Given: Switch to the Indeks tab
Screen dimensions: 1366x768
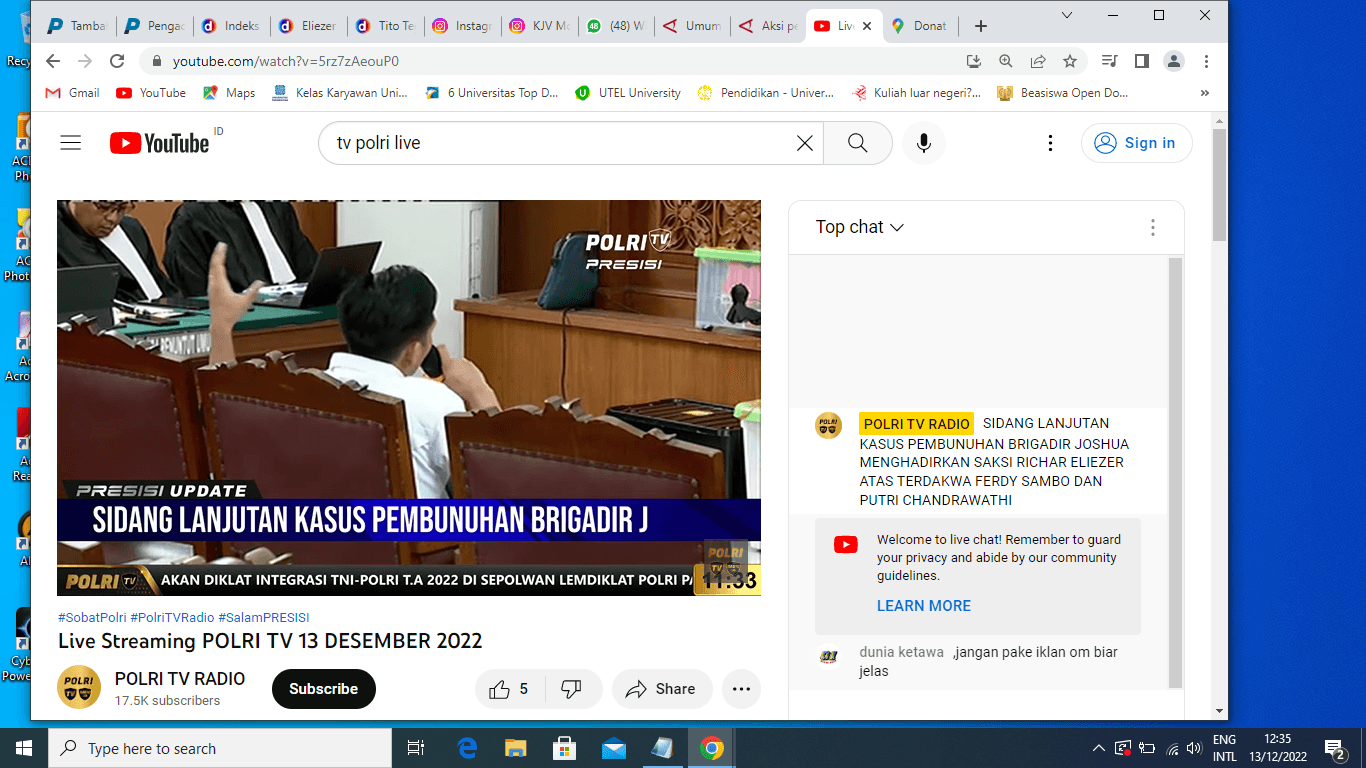Looking at the screenshot, I should [x=232, y=26].
